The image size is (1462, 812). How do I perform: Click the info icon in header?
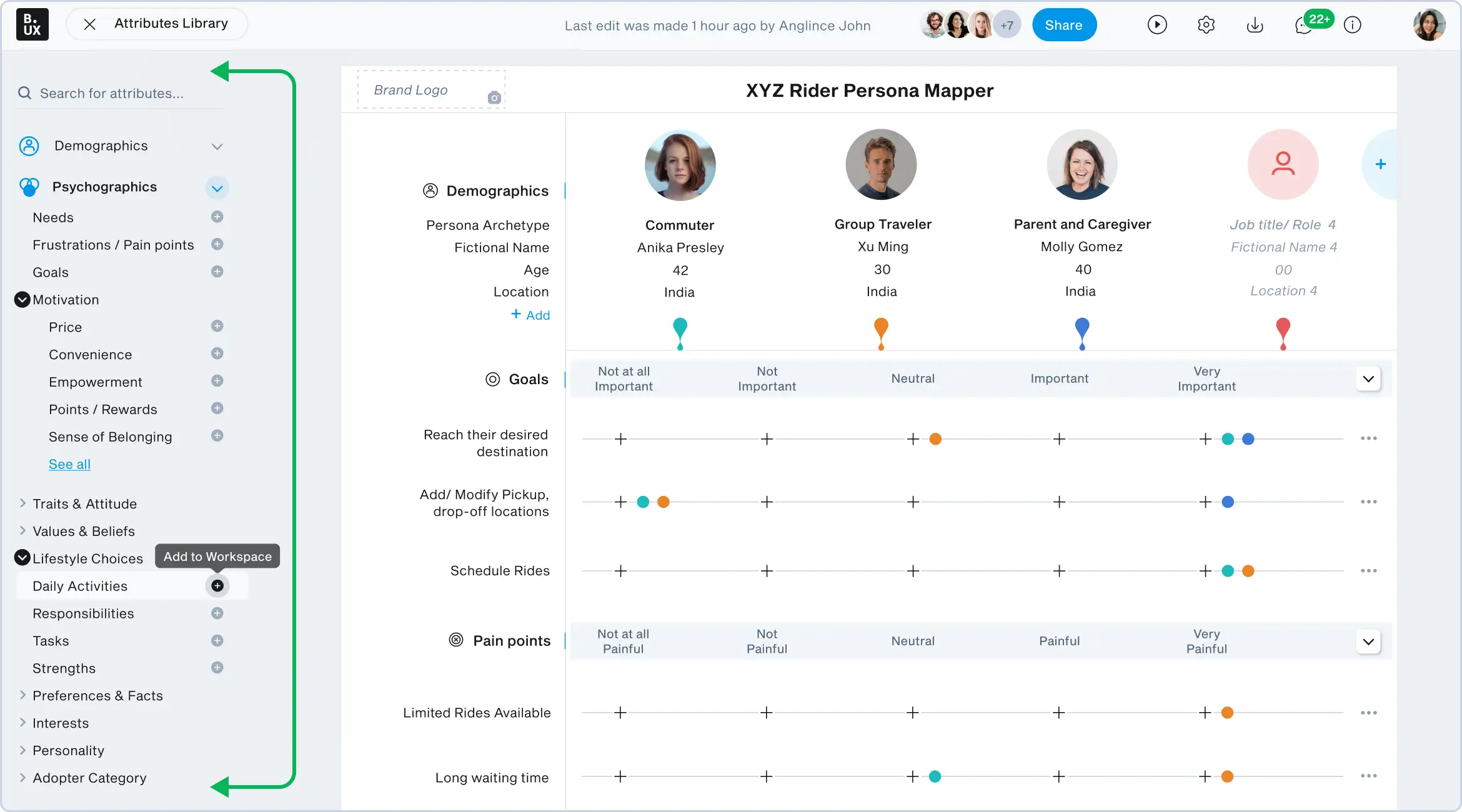(x=1353, y=25)
